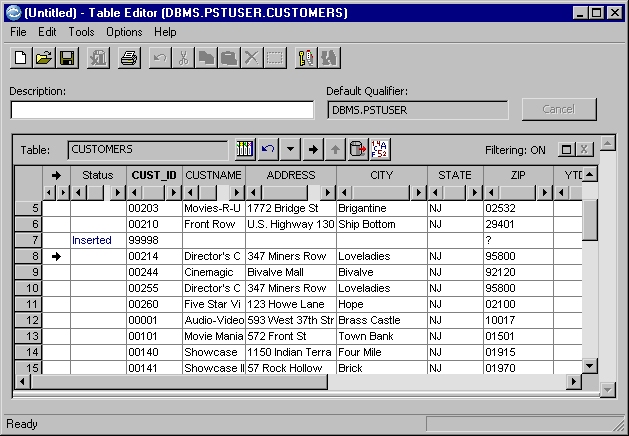629x436 pixels.
Task: Click the find and replace toolbar icon
Action: click(306, 58)
